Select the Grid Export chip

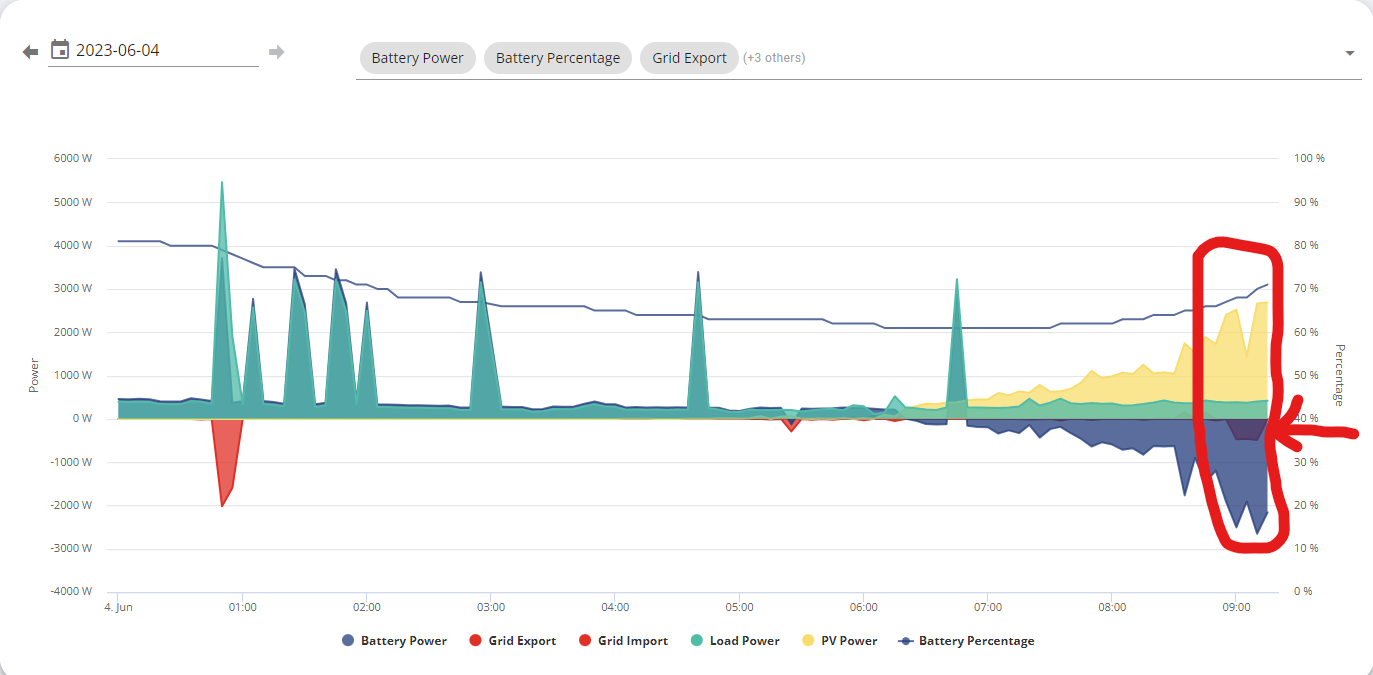(689, 58)
